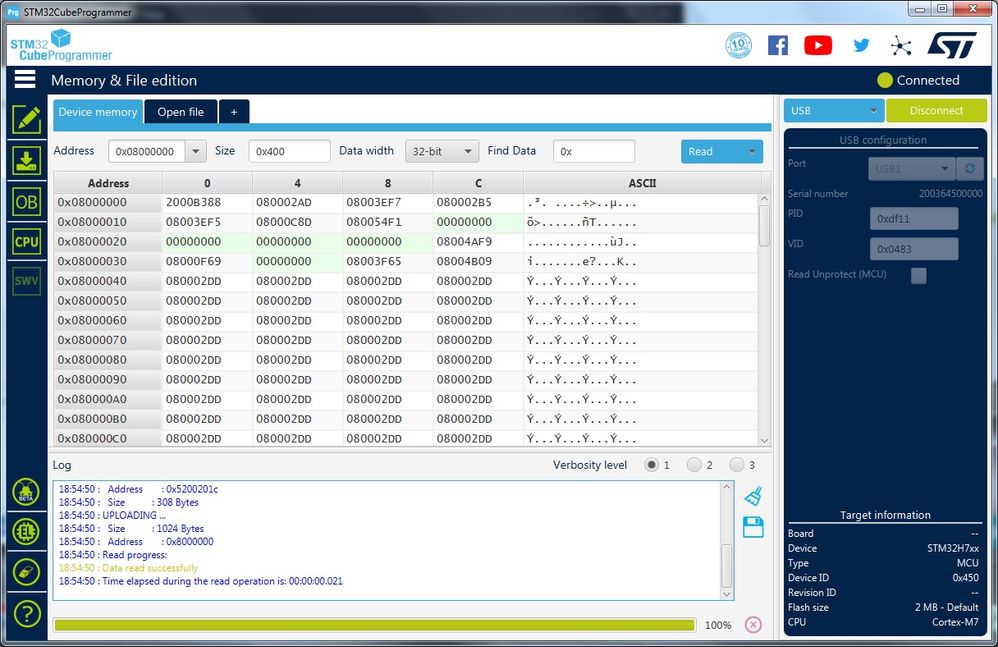The width and height of the screenshot is (998, 647).
Task: Click the 100% progress bar
Action: pos(374,625)
